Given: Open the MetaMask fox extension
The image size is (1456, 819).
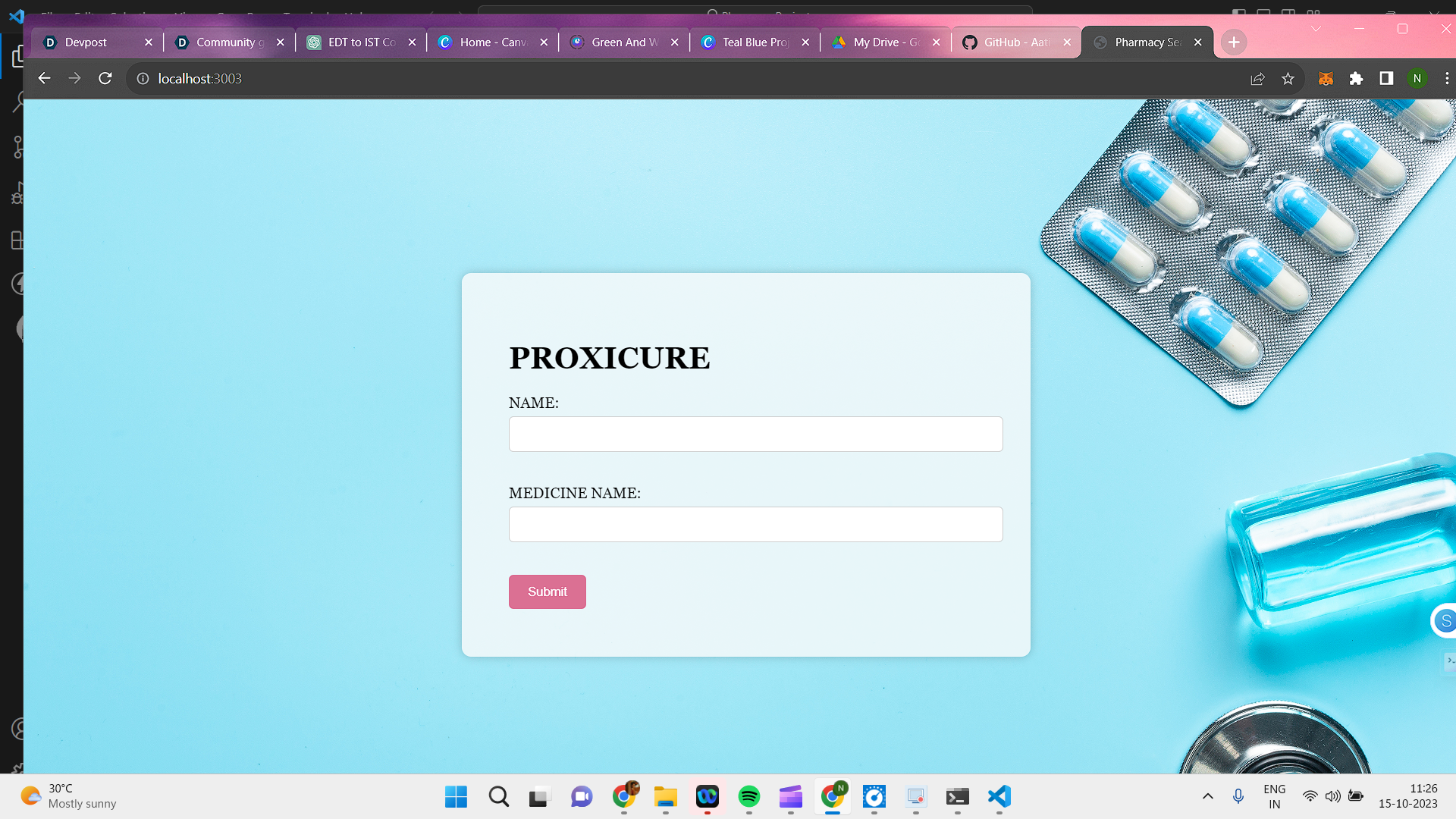Looking at the screenshot, I should click(1326, 78).
